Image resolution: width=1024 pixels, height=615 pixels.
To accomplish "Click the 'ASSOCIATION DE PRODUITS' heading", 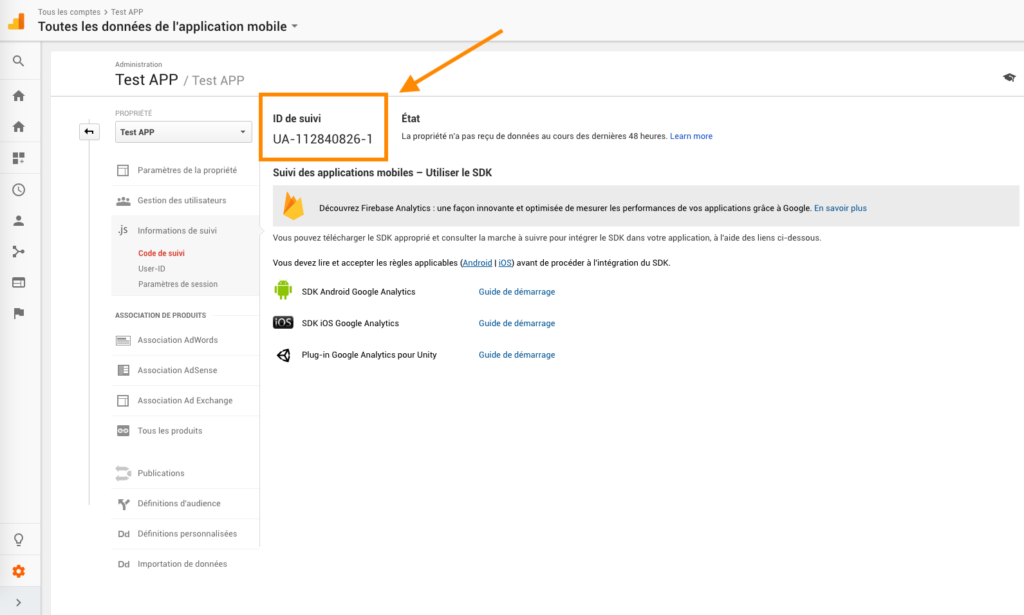I will coord(161,315).
